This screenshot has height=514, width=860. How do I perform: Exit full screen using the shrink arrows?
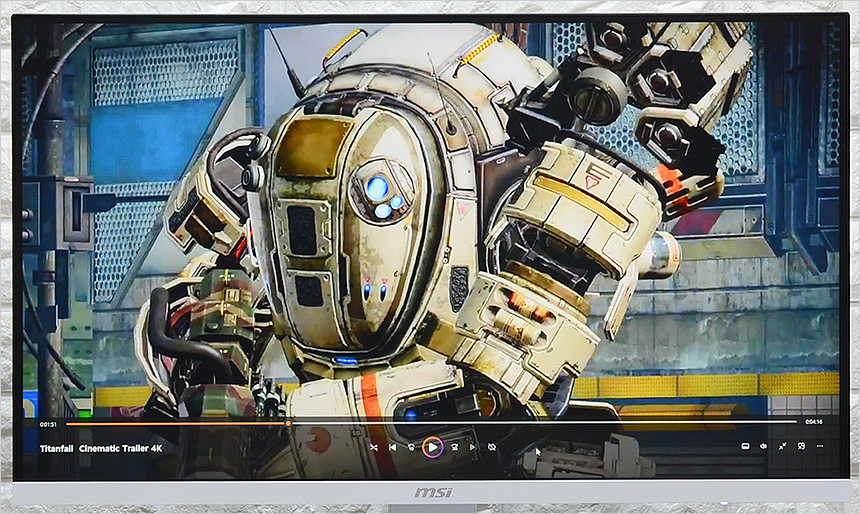(x=782, y=447)
